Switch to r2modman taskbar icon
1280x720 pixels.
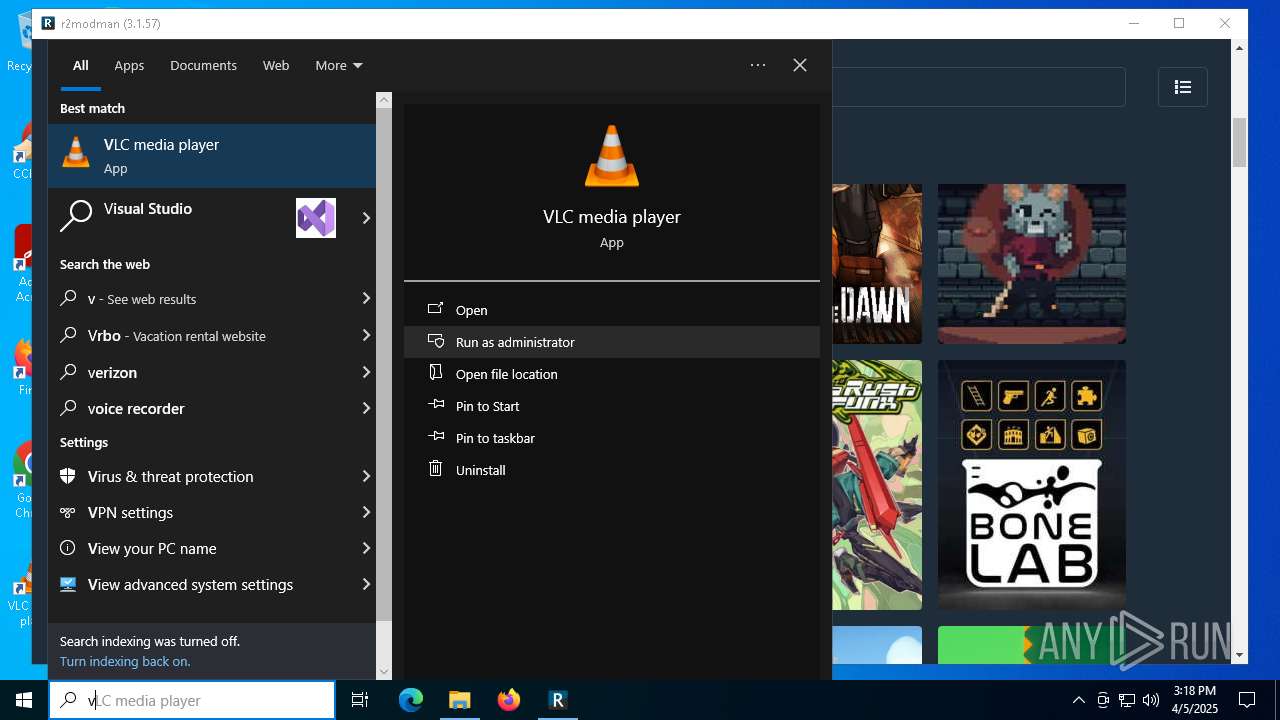558,700
